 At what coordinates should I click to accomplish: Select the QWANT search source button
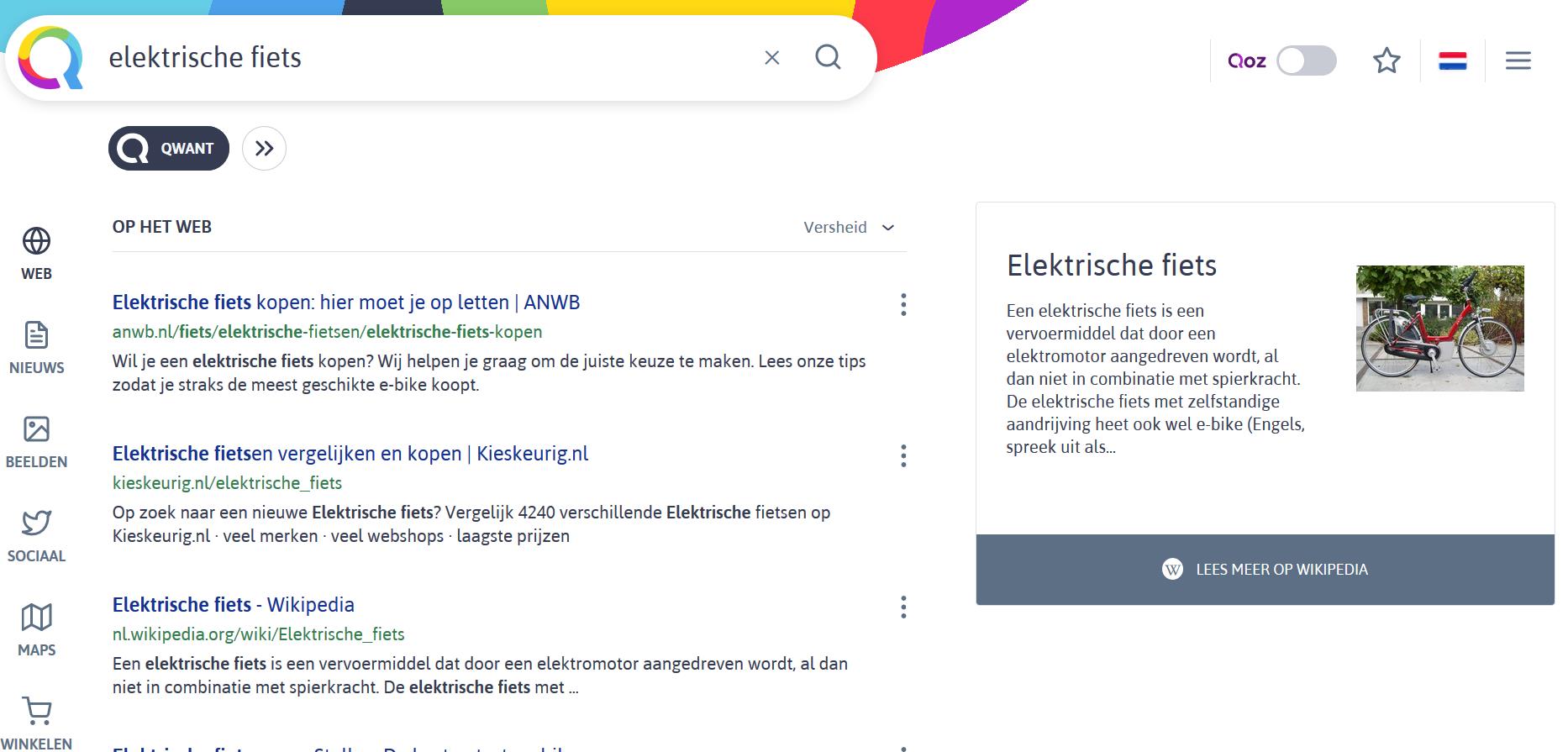169,149
